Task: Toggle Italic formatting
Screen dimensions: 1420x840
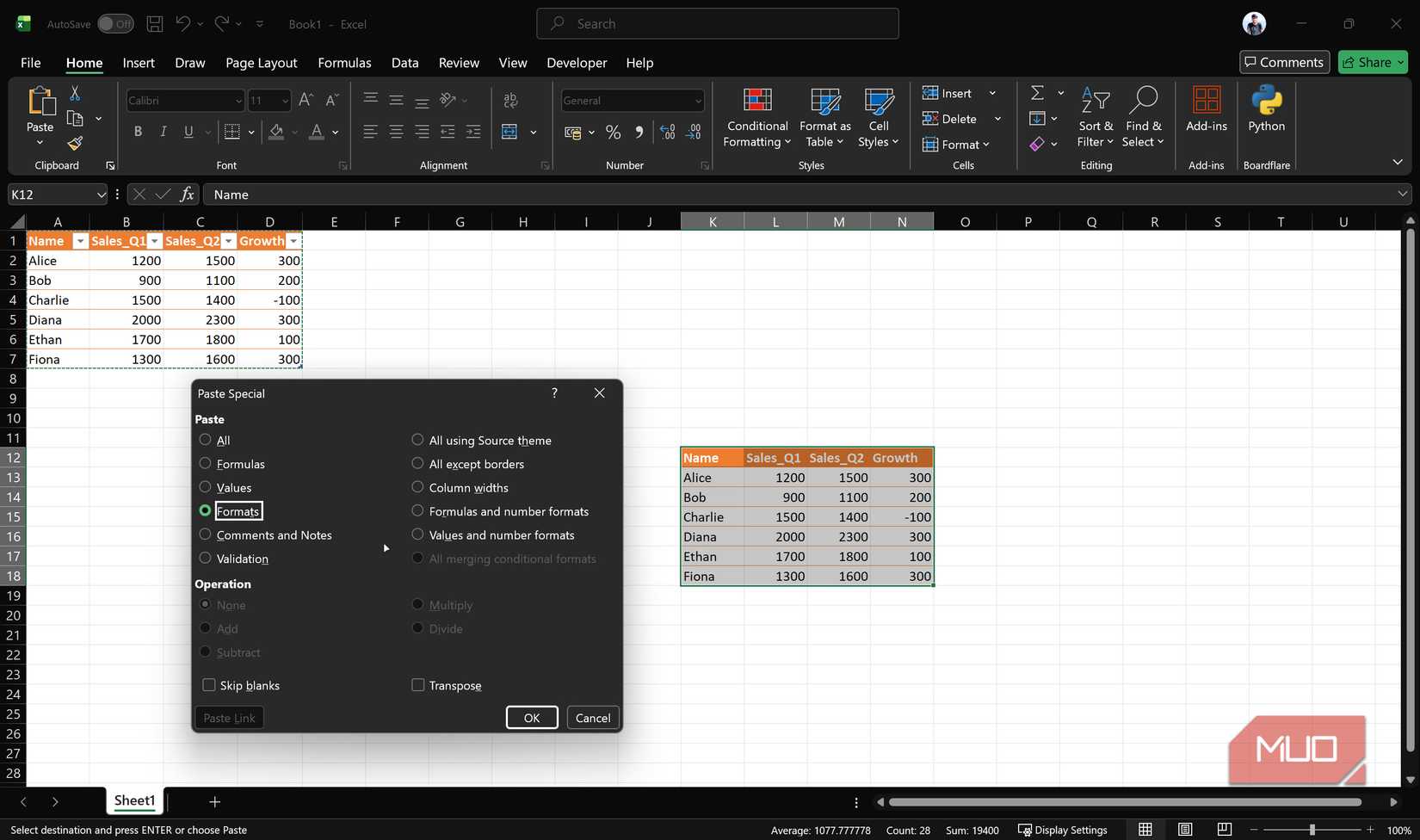Action: coord(163,132)
